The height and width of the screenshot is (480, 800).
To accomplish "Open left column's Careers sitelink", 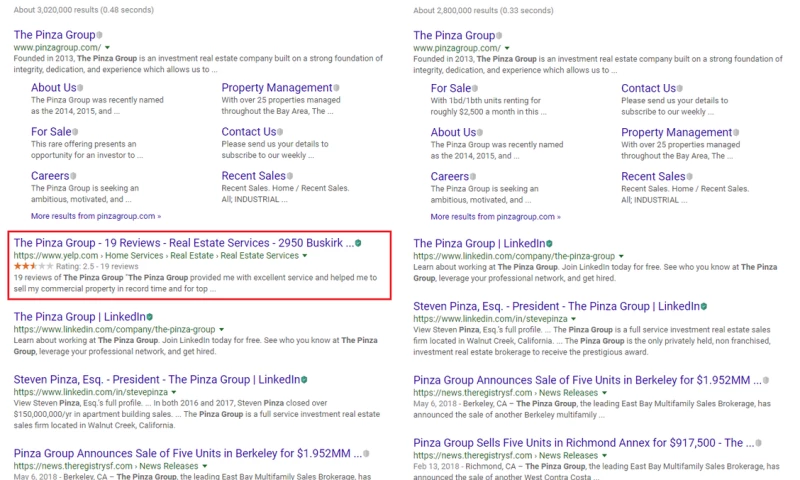I will pyautogui.click(x=50, y=176).
